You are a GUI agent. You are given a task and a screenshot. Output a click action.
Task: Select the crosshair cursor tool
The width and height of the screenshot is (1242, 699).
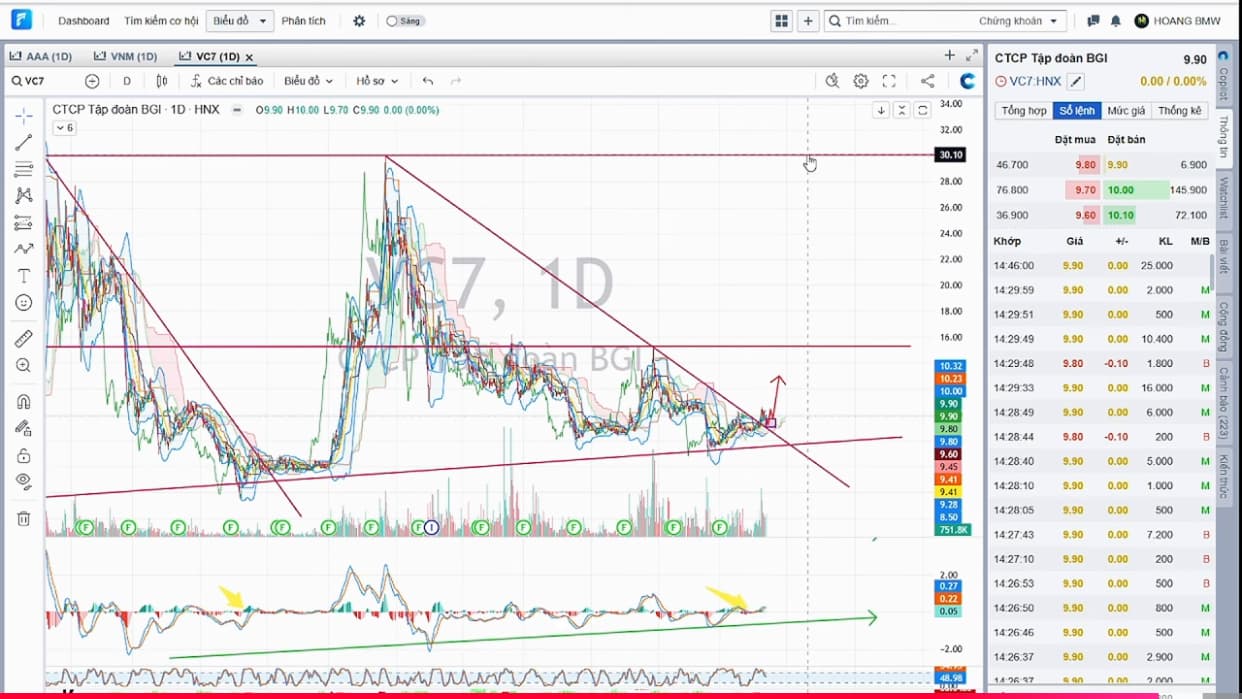point(24,116)
